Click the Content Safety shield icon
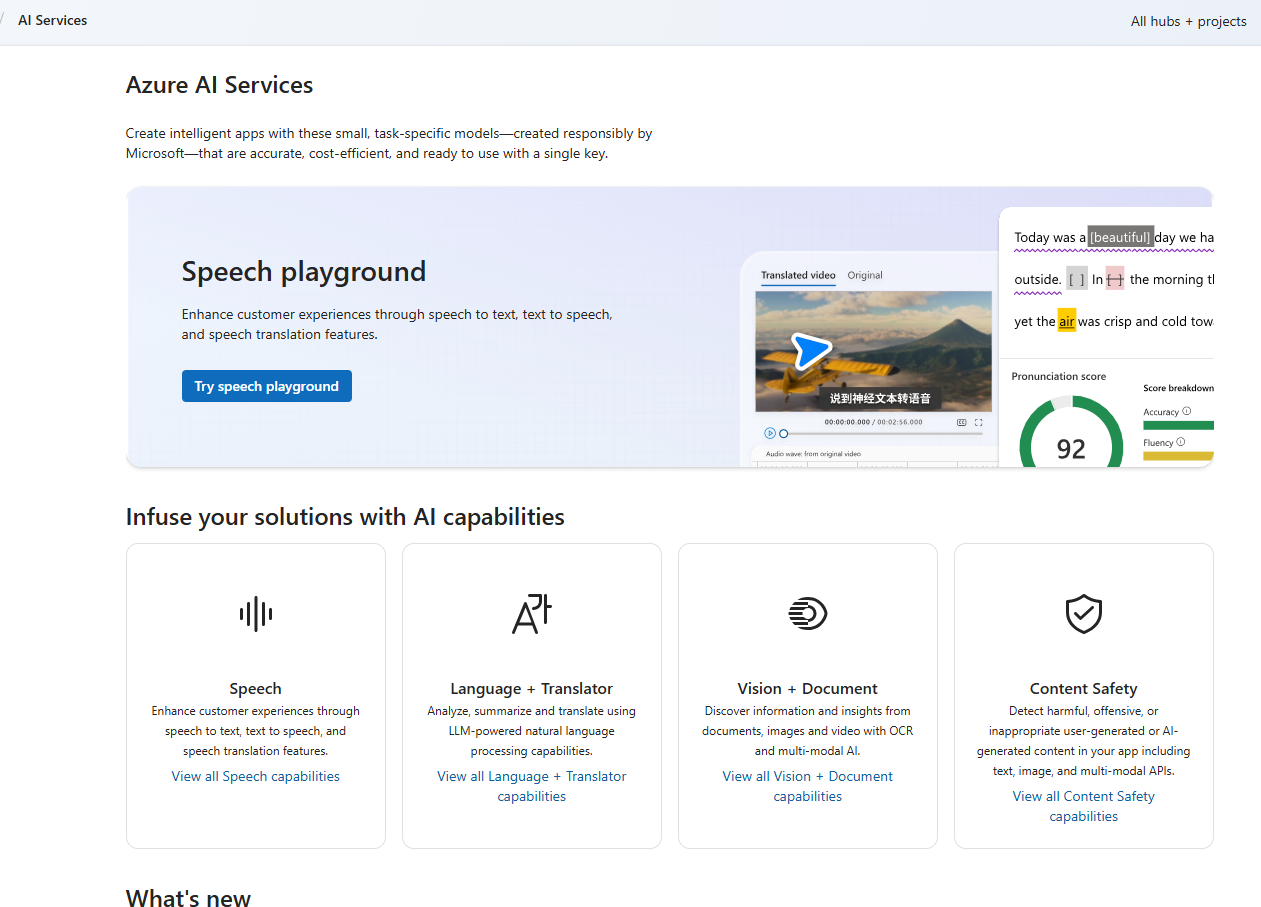 click(x=1084, y=613)
